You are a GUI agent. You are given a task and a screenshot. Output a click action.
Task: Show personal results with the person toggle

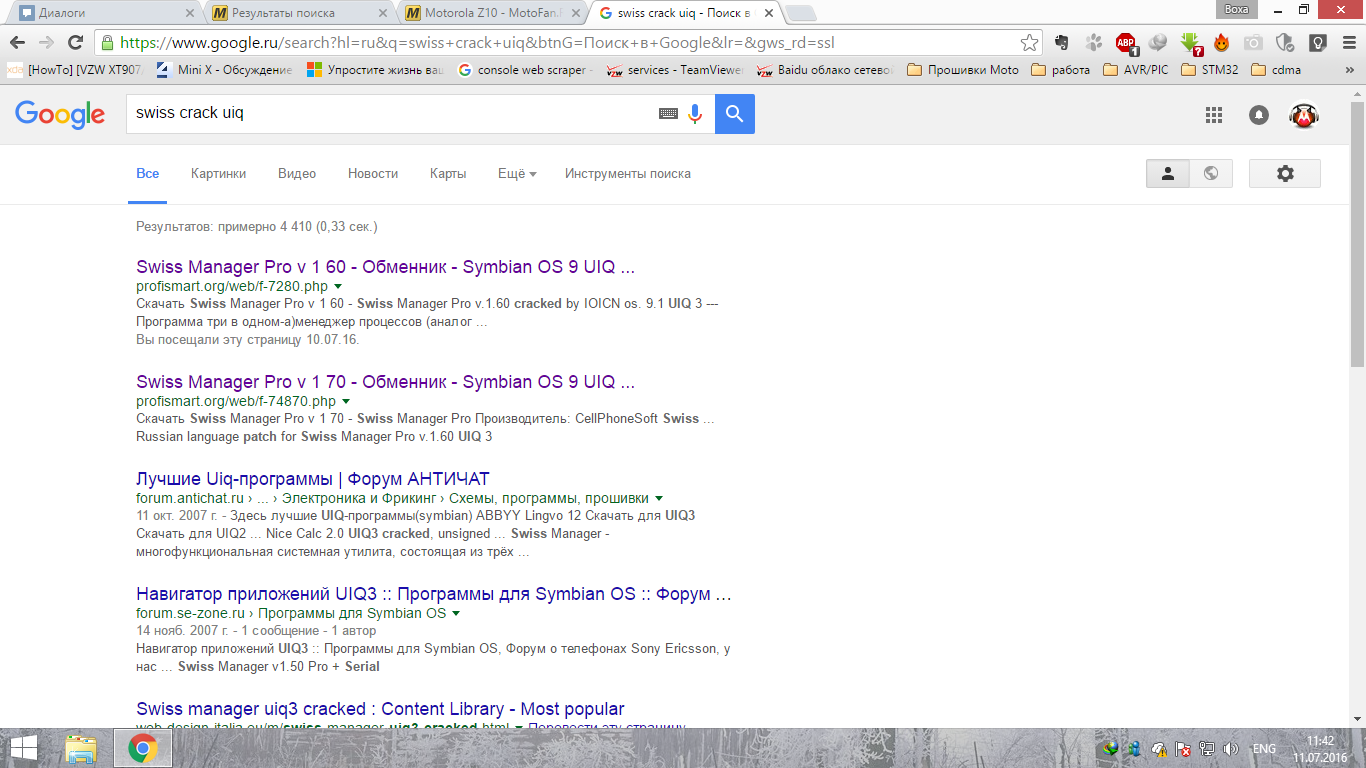click(1167, 173)
